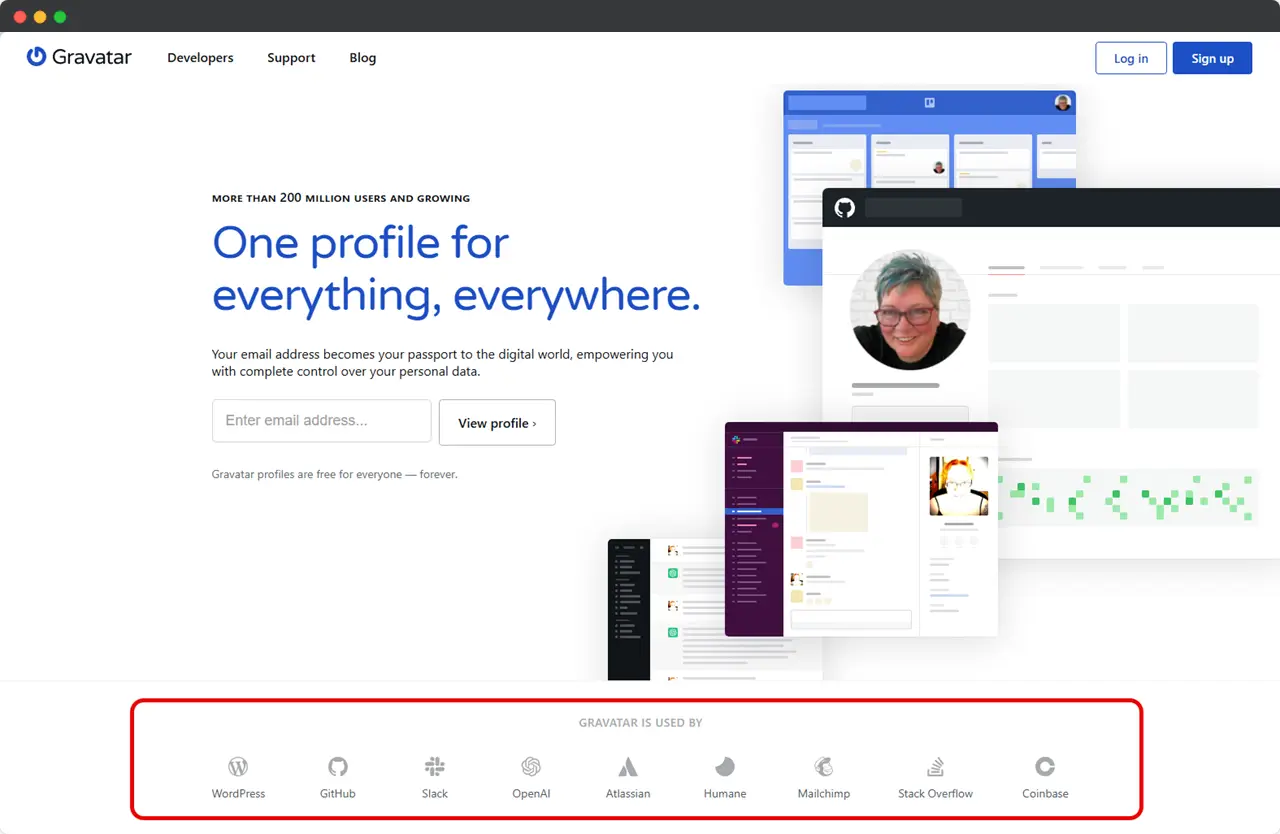Click the large circular profile photo
Image resolution: width=1280 pixels, height=834 pixels.
click(909, 310)
